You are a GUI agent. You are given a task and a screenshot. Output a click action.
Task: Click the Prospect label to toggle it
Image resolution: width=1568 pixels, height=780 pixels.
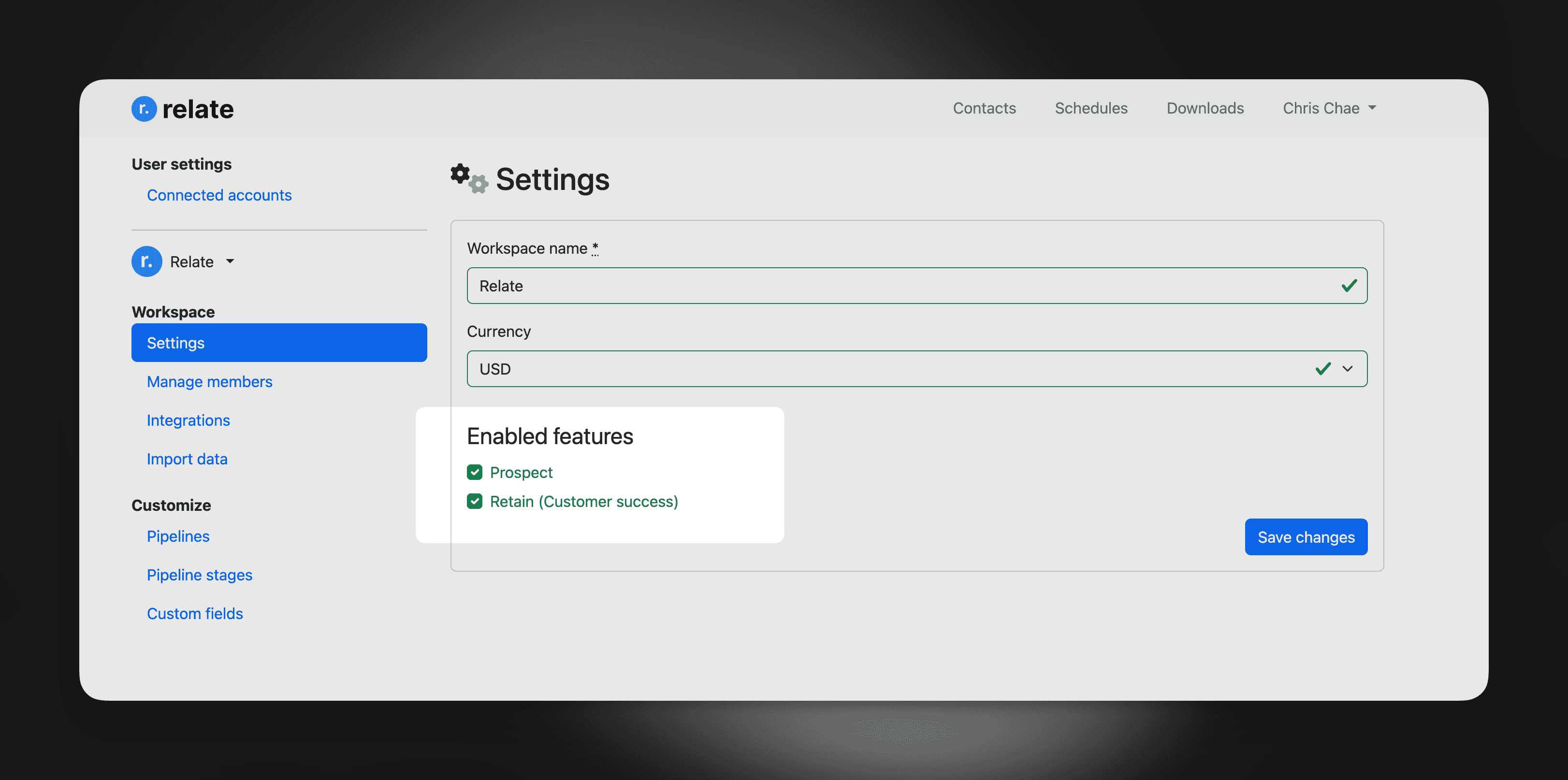[x=521, y=472]
